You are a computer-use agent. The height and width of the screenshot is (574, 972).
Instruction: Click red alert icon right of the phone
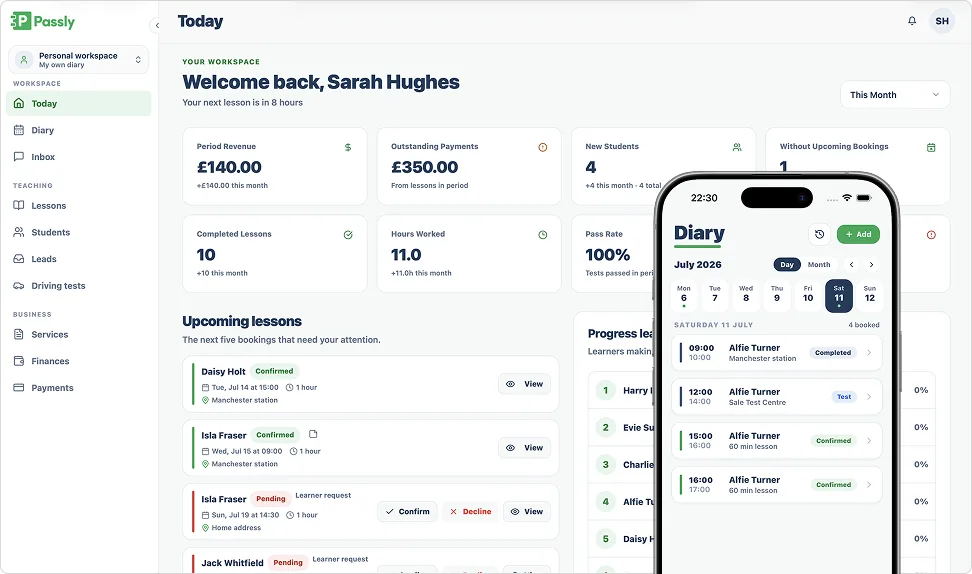[931, 235]
